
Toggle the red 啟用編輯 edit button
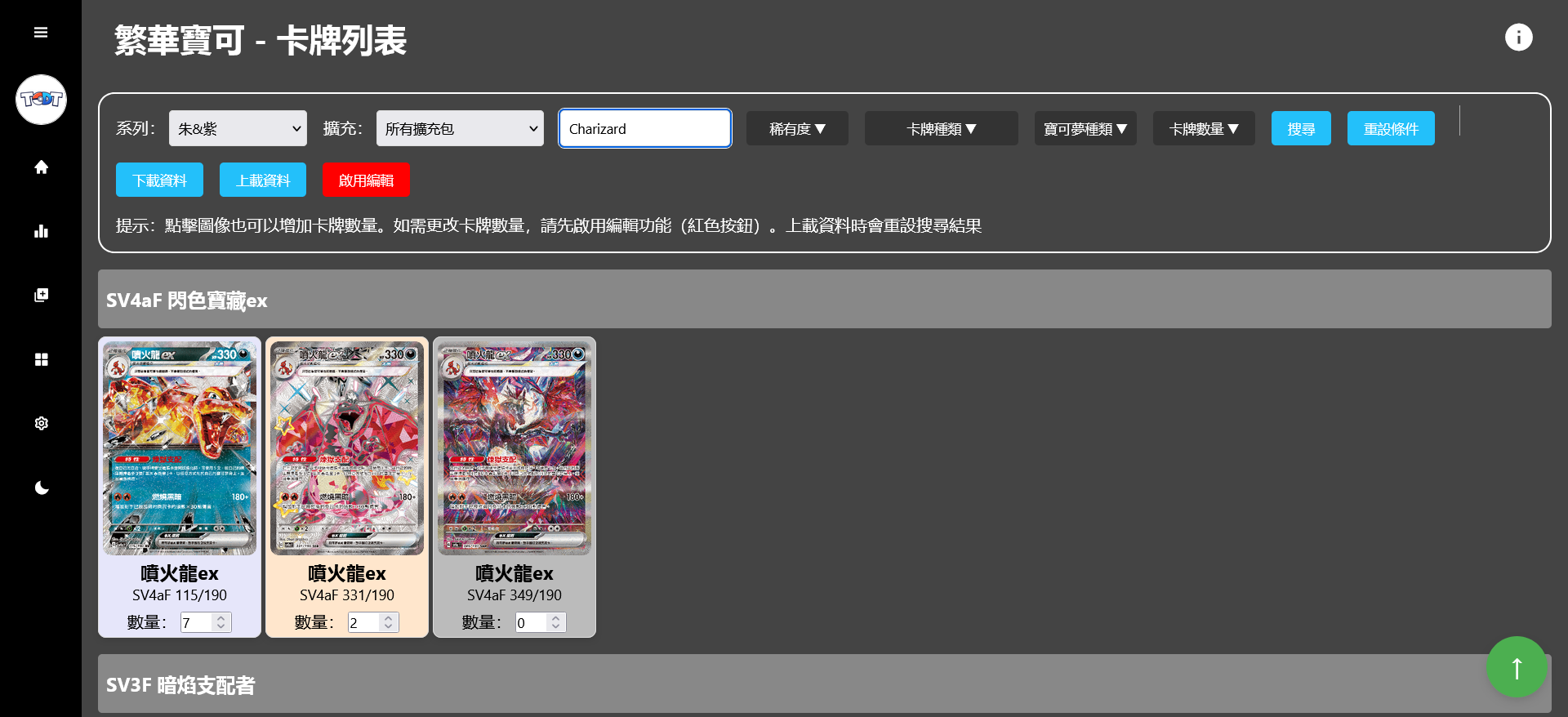tap(366, 180)
